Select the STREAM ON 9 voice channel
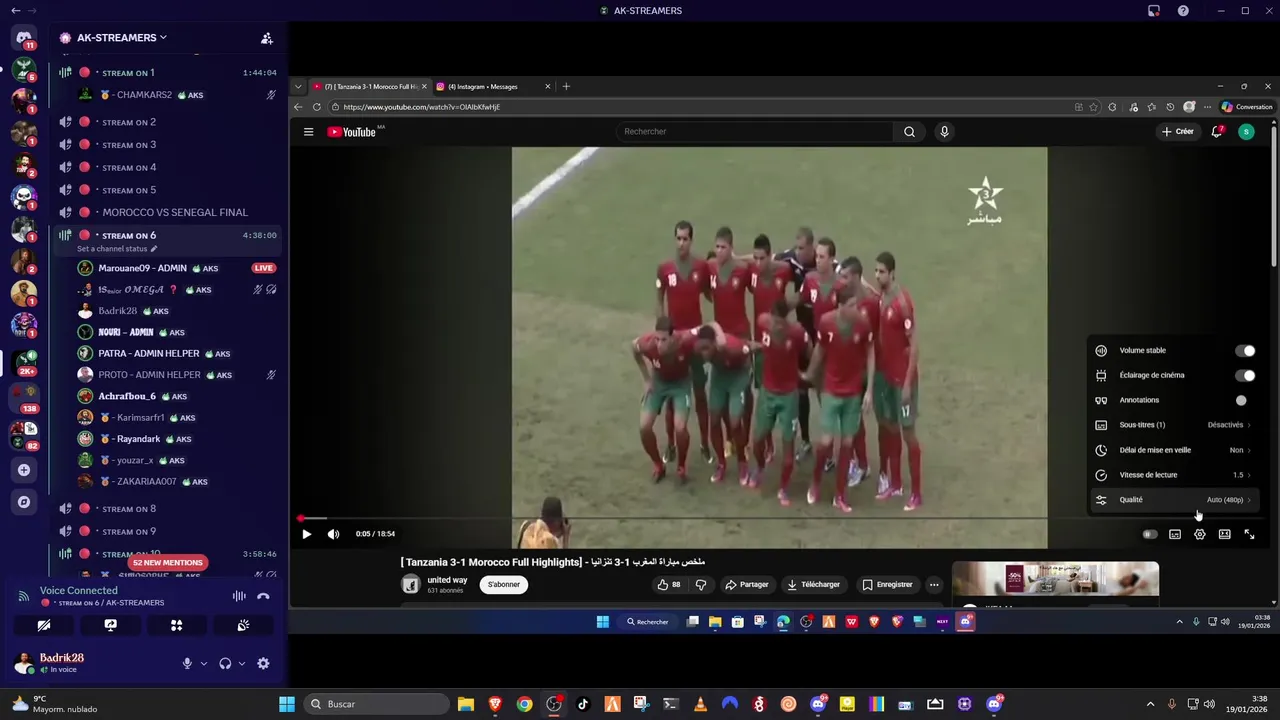 pyautogui.click(x=165, y=531)
